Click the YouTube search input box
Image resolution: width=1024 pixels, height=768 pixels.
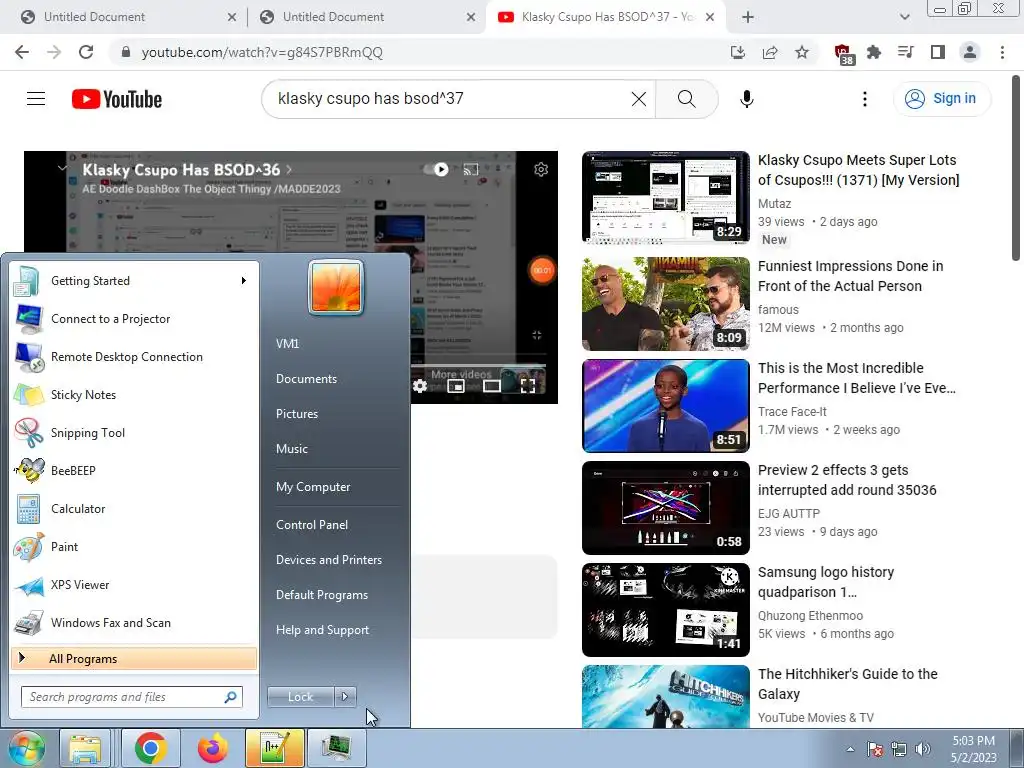(x=451, y=99)
